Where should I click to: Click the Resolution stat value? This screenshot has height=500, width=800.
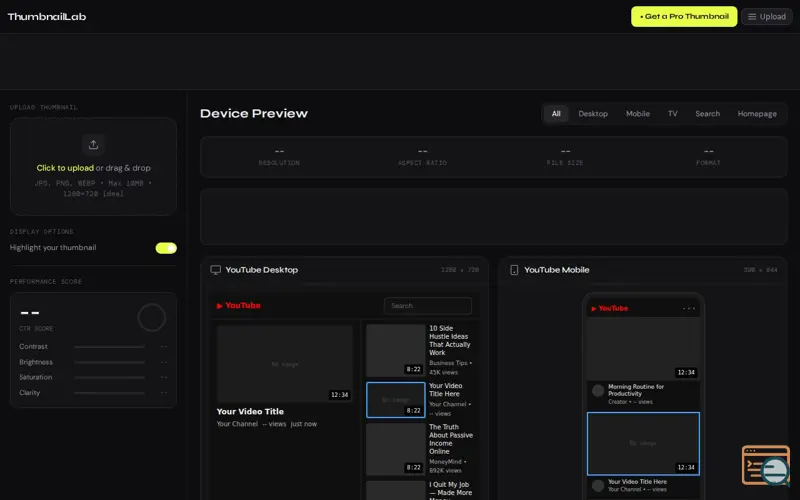(x=279, y=152)
